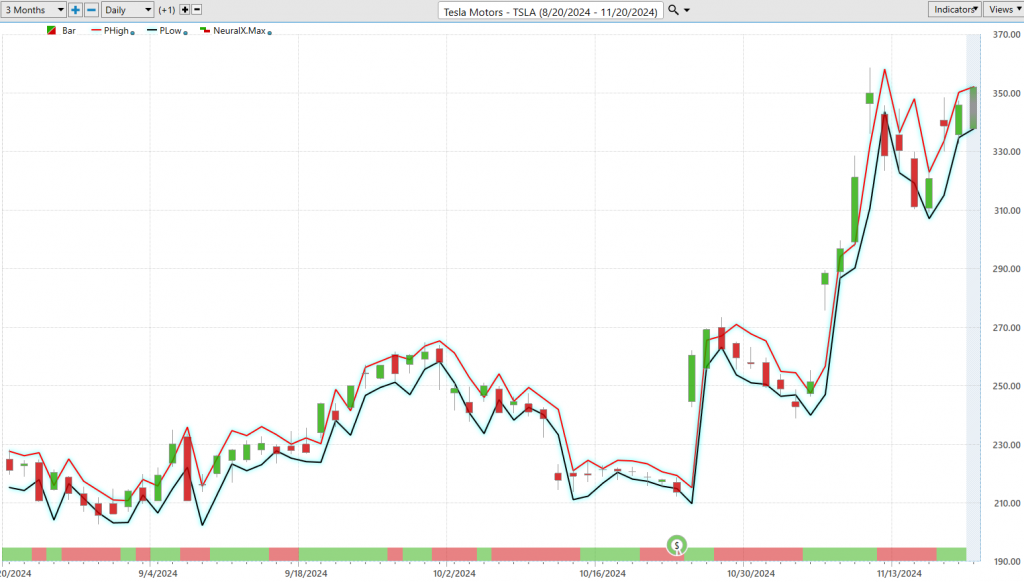
Task: Open the 3 Months time range dropdown
Action: (33, 10)
